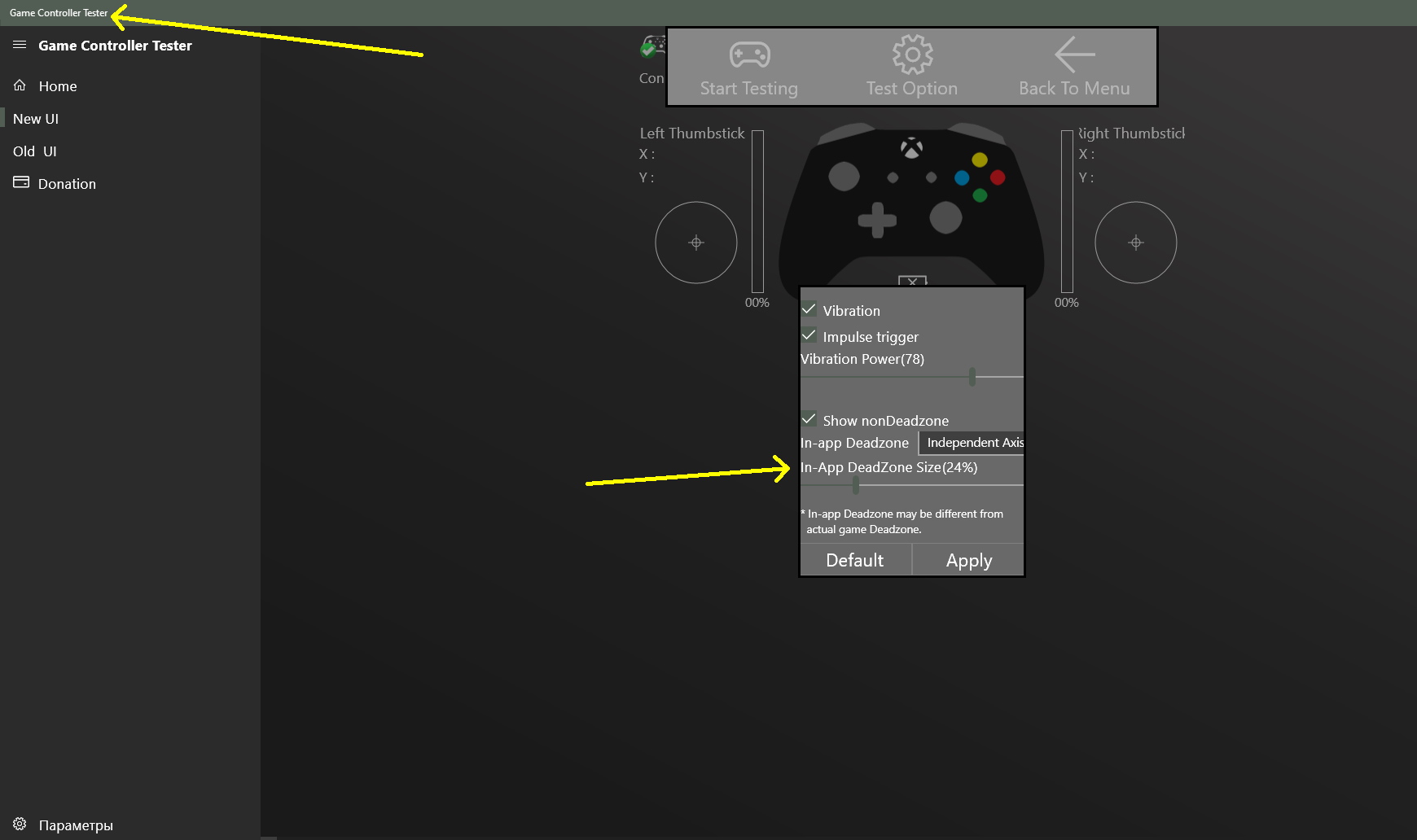Select New UI in sidebar
The height and width of the screenshot is (840, 1417).
click(36, 119)
